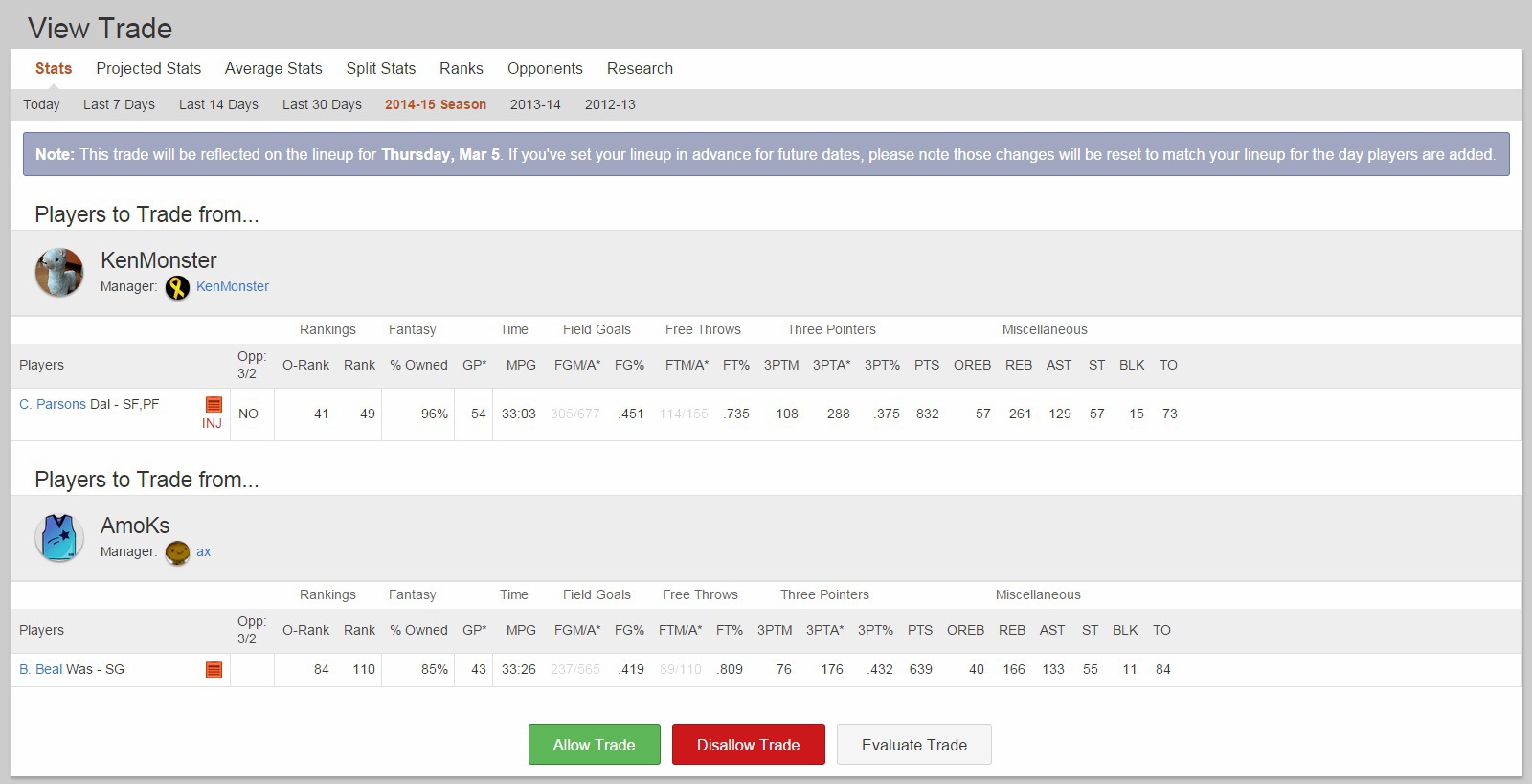The width and height of the screenshot is (1532, 784).
Task: Click NO opponent cell for Parsons
Action: point(249,414)
